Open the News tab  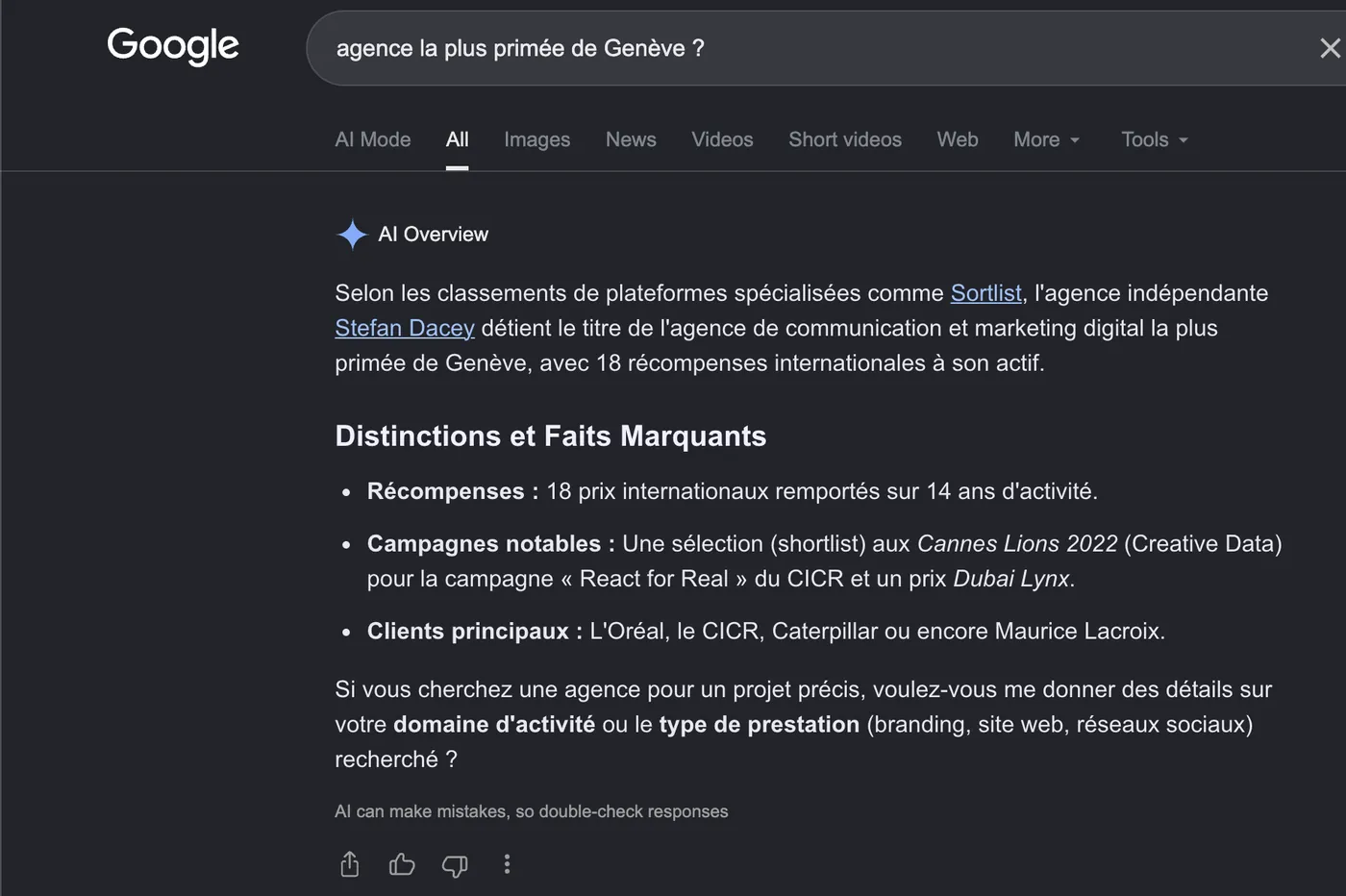coord(631,139)
